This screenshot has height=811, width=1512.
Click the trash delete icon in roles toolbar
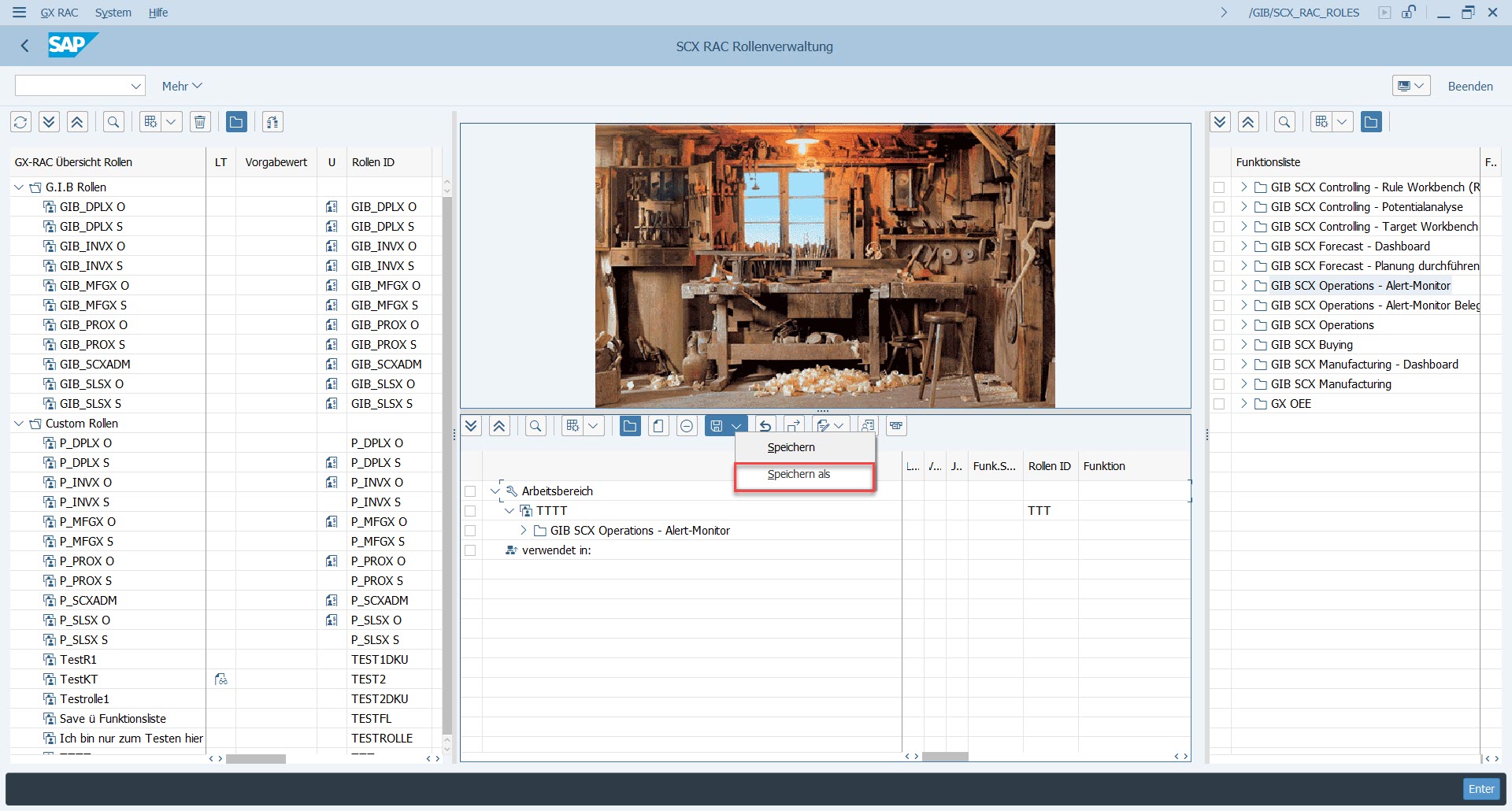[200, 122]
